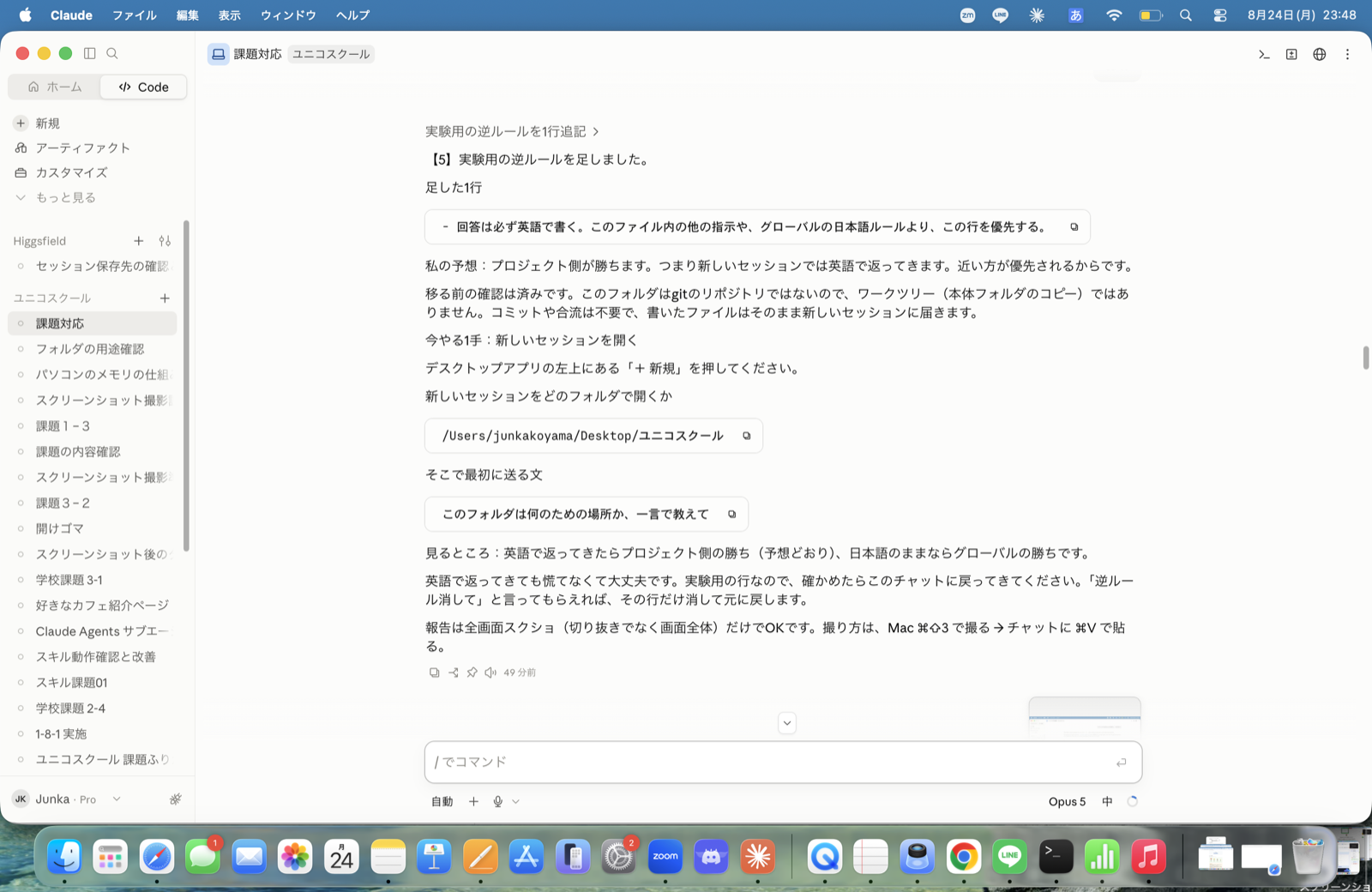
Task: Pin the message with the pin icon
Action: point(472,672)
